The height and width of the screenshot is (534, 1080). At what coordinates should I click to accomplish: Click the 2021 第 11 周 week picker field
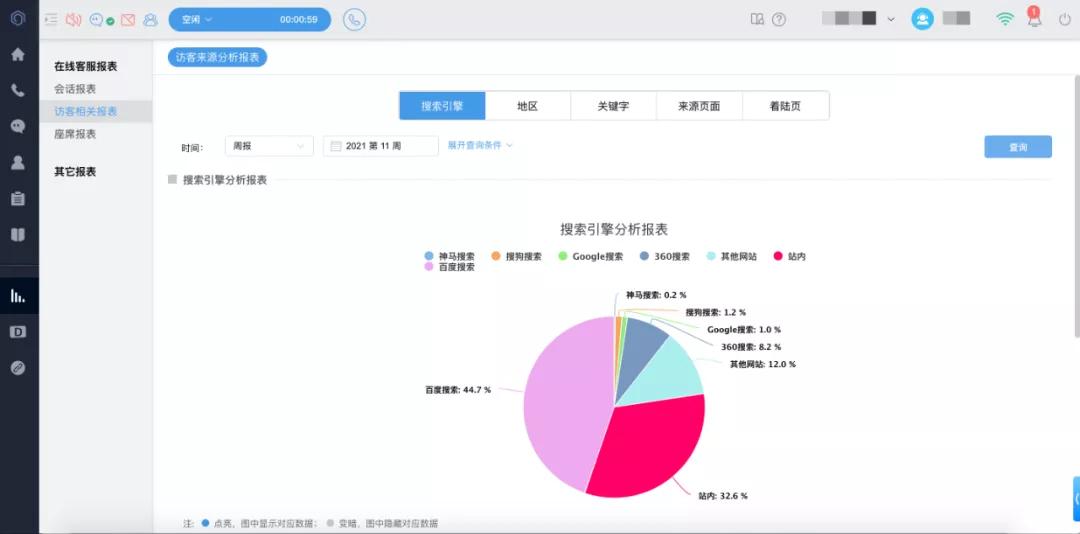(381, 146)
